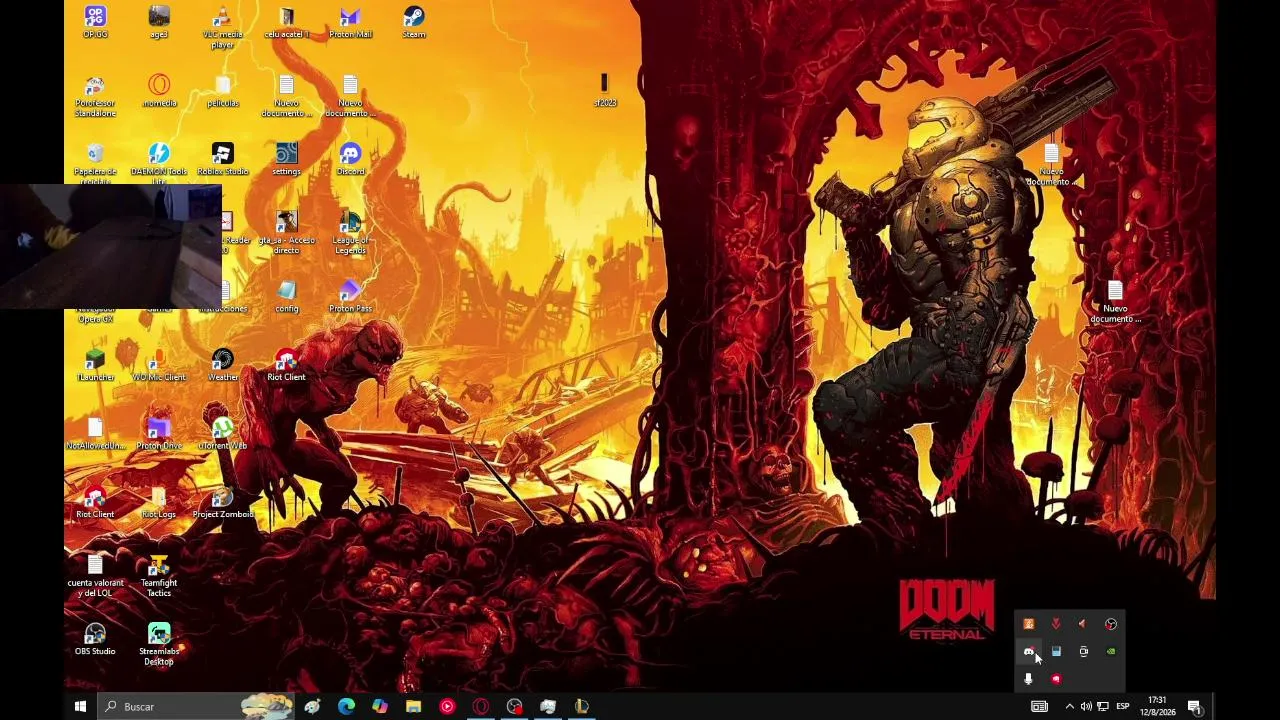This screenshot has width=1280, height=720.
Task: Collapse the hidden icons tray chevron
Action: 1069,706
